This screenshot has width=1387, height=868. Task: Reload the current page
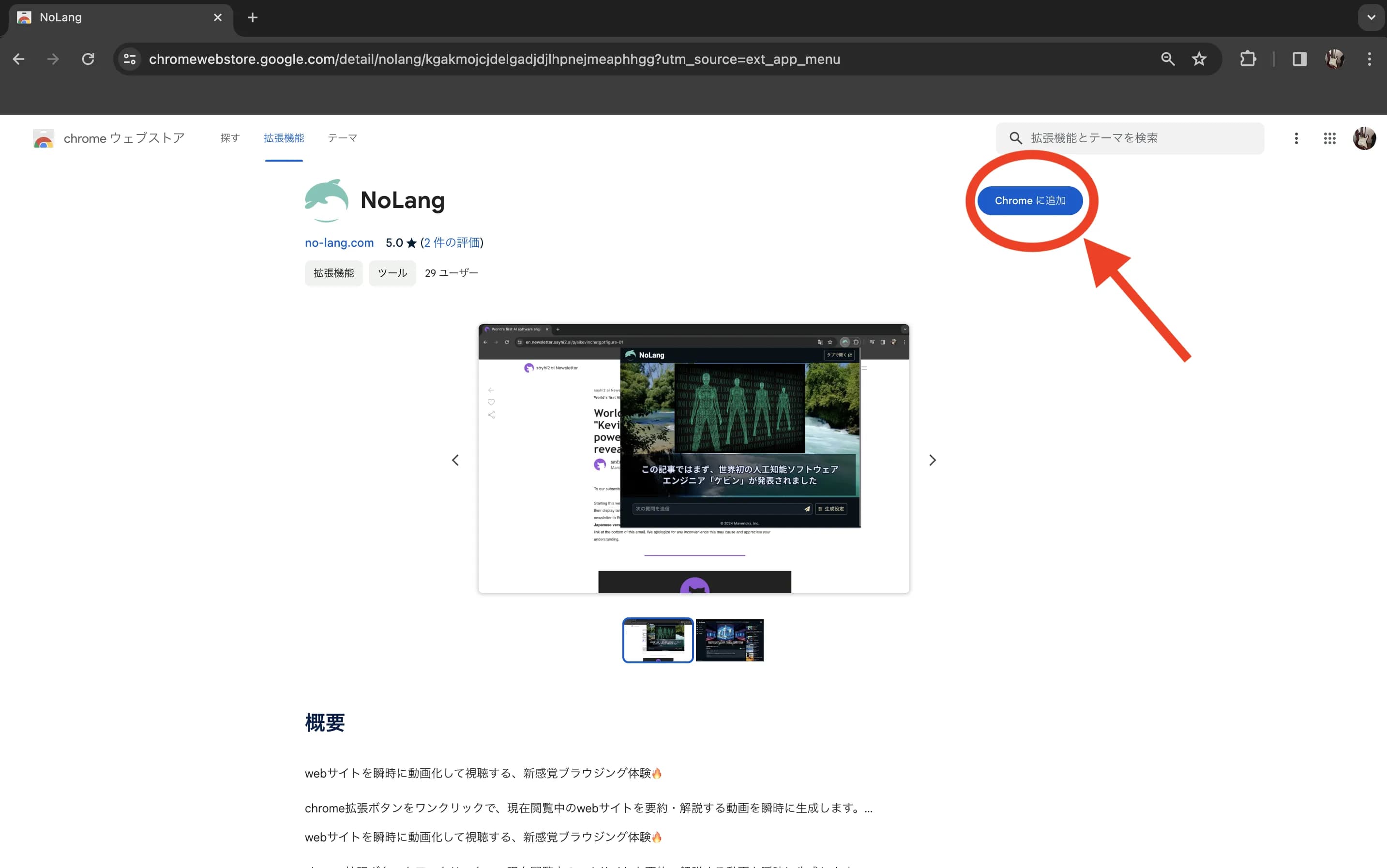(x=88, y=59)
